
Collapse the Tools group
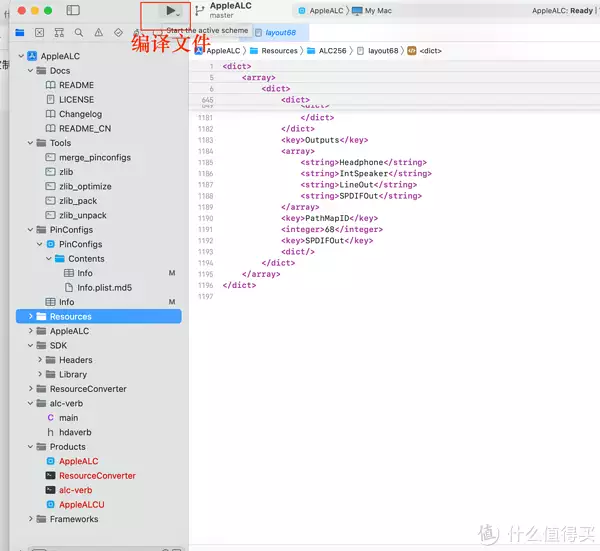(x=30, y=143)
